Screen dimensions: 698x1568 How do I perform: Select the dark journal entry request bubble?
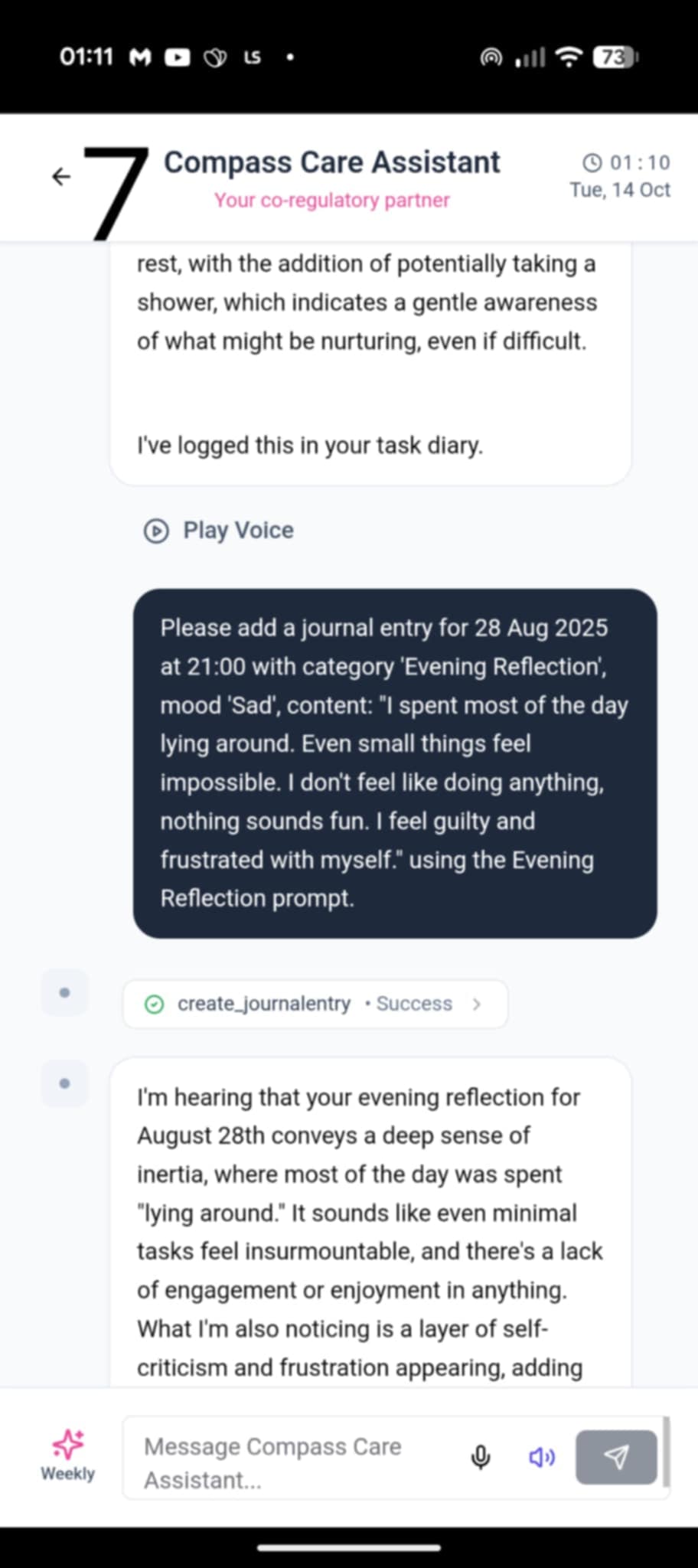(x=394, y=763)
